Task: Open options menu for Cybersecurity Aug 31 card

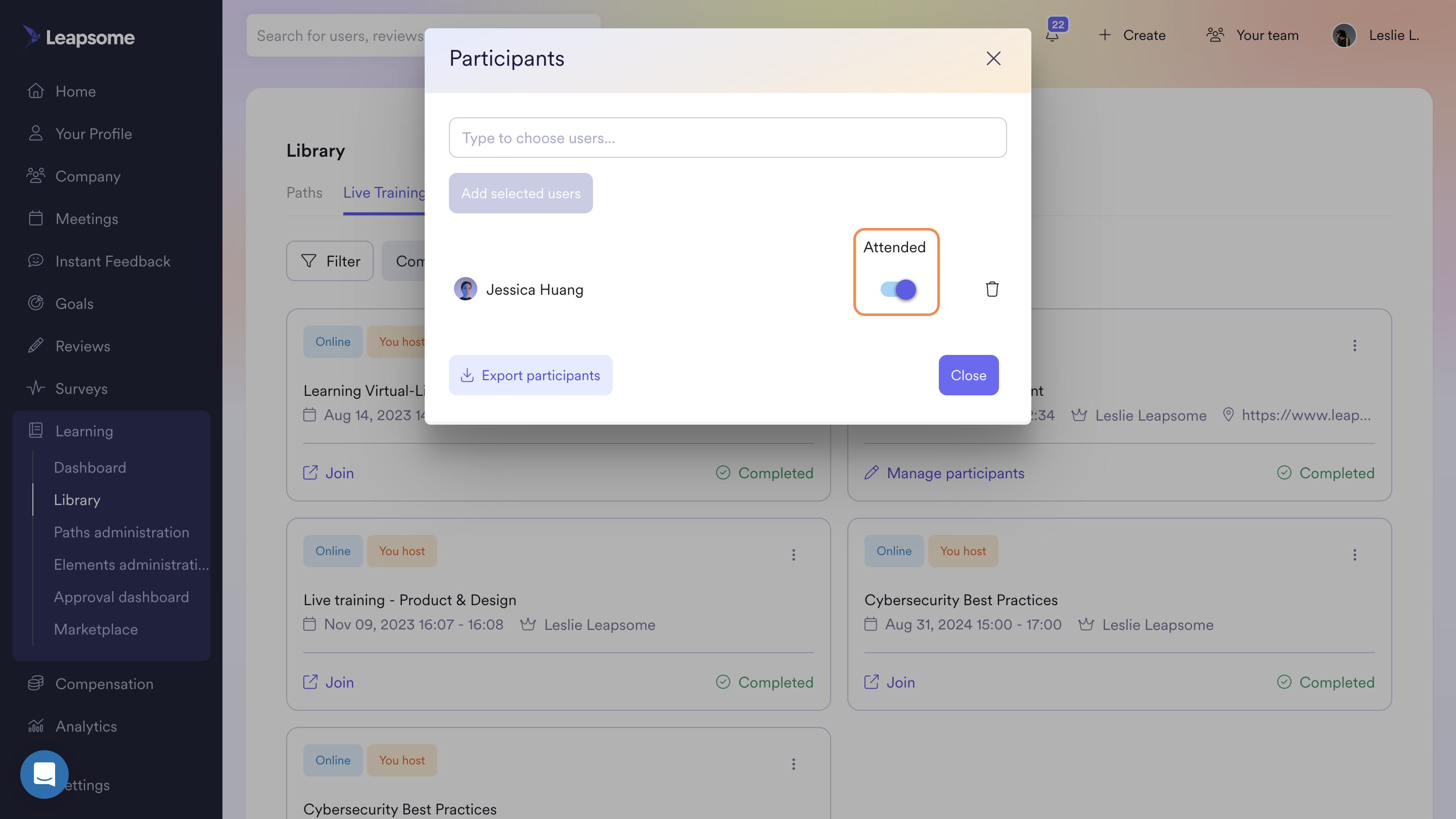Action: coord(1354,554)
